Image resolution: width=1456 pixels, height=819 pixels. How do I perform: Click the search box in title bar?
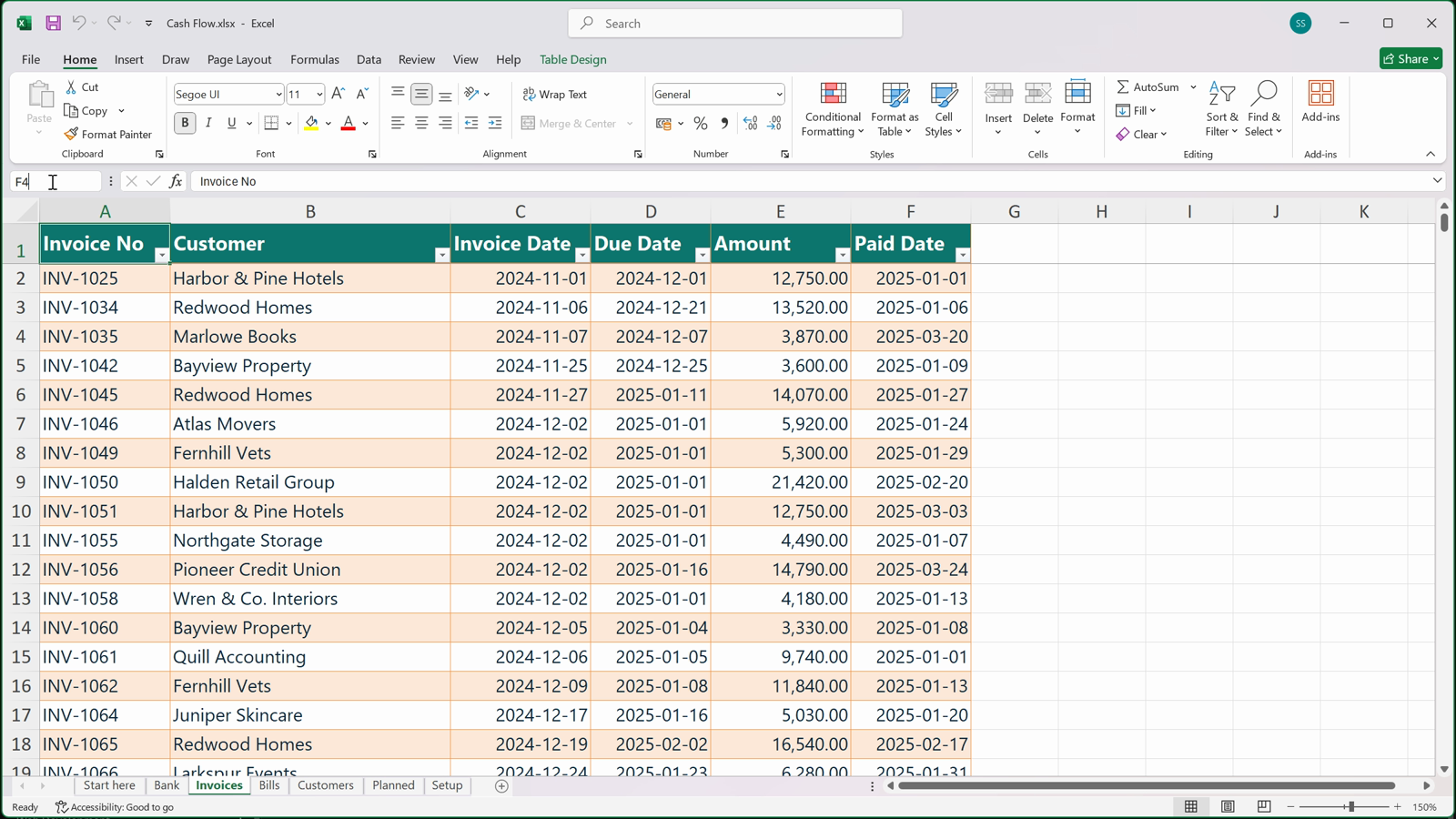[735, 24]
